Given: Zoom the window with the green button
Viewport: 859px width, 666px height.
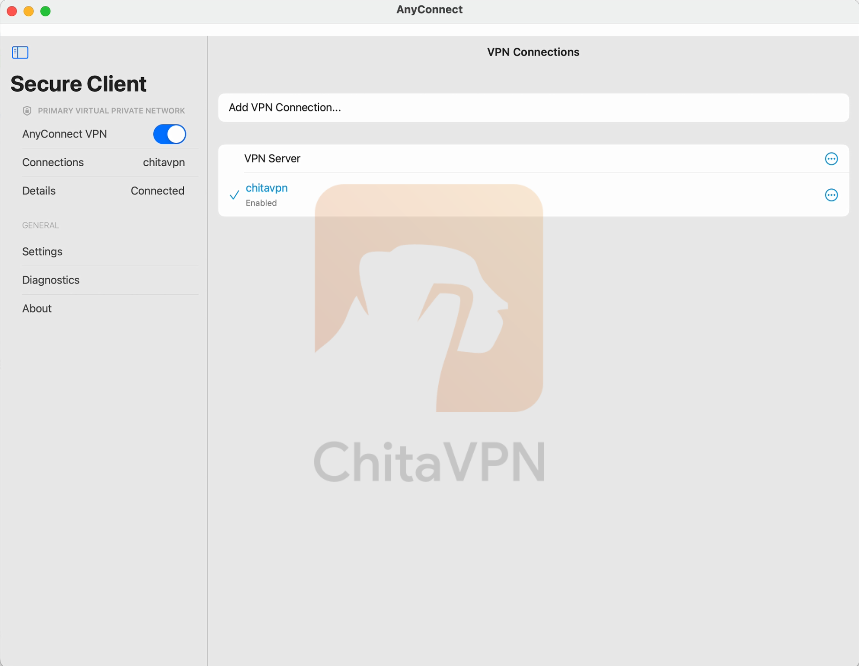Looking at the screenshot, I should (45, 11).
